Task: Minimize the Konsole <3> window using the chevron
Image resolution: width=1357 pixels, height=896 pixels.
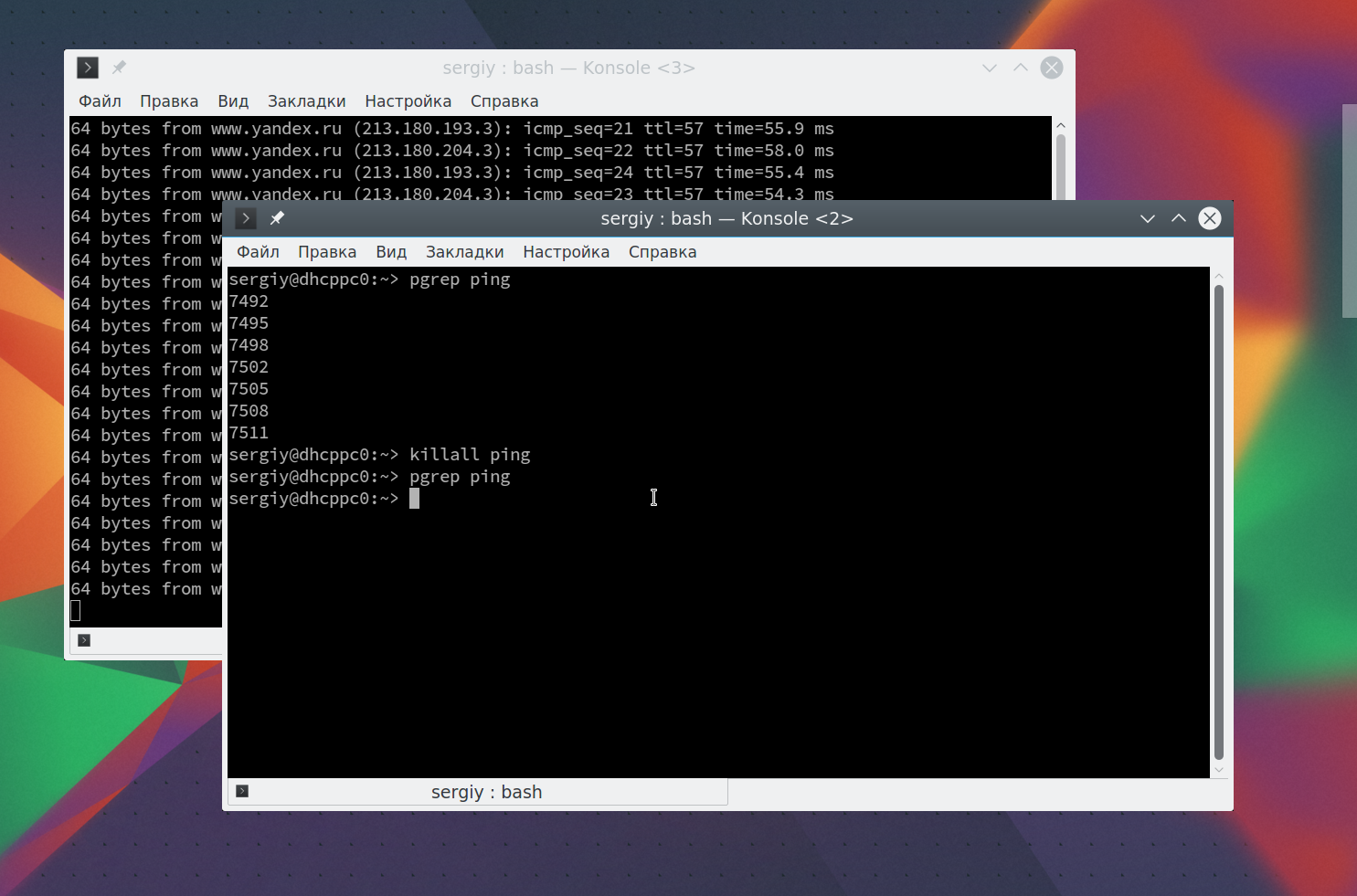Action: tap(990, 68)
